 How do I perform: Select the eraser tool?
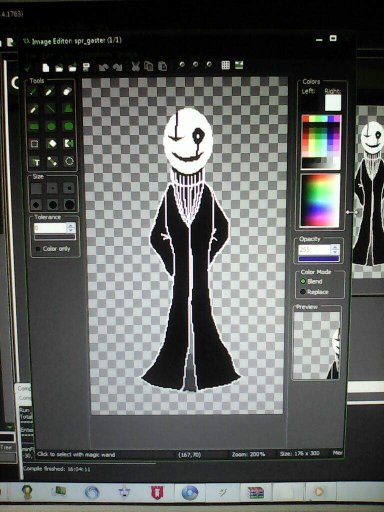click(x=68, y=91)
